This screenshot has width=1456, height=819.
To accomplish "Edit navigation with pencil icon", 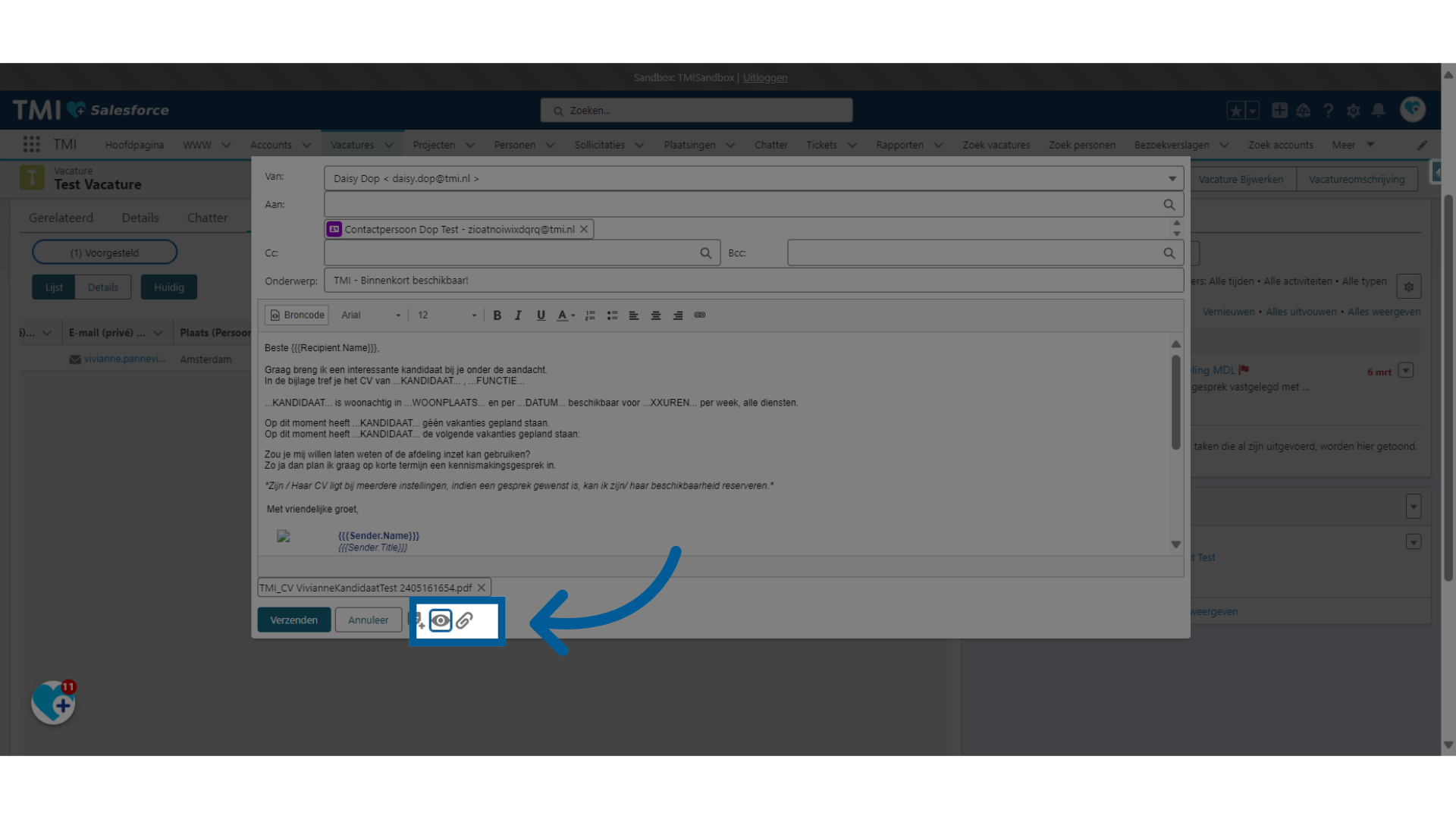I will tap(1422, 145).
